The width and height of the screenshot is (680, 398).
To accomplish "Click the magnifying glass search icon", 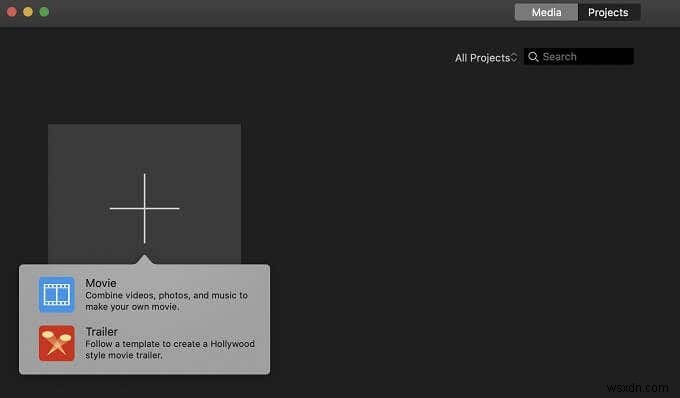I will (x=533, y=57).
